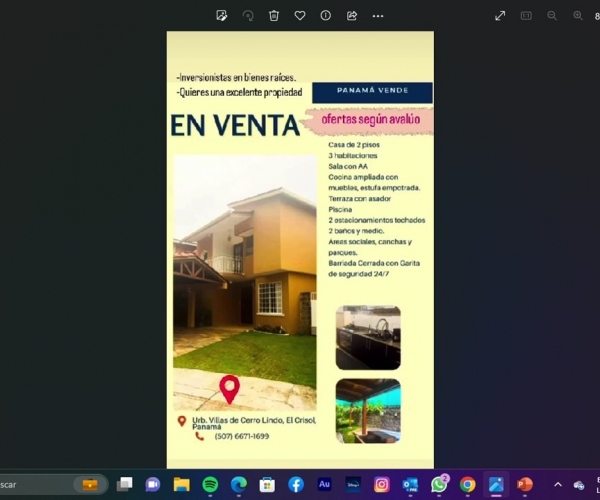This screenshot has height=500, width=600.
Task: Click the cloud weather tray icon
Action: (x=578, y=485)
